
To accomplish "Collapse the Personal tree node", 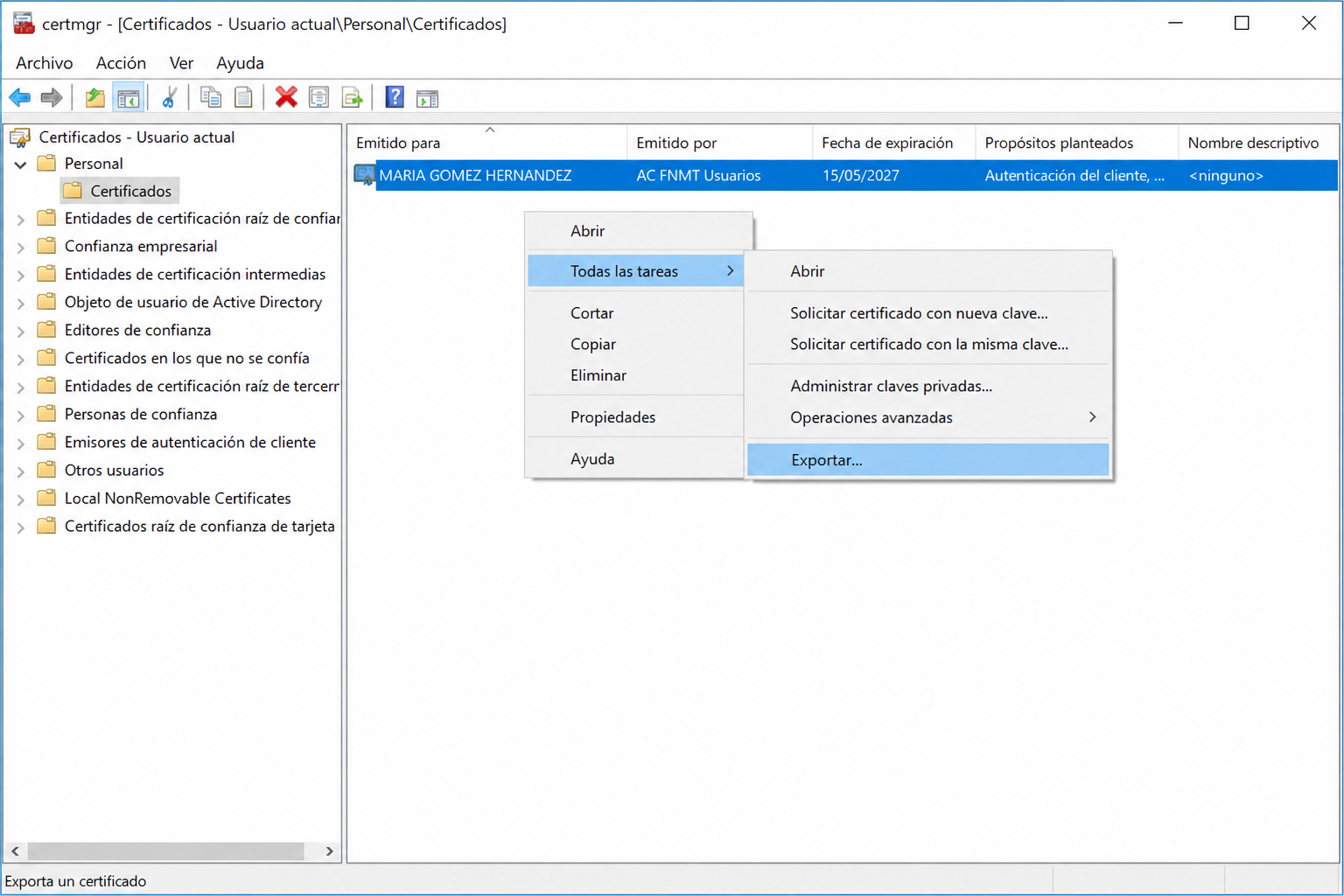I will click(20, 164).
